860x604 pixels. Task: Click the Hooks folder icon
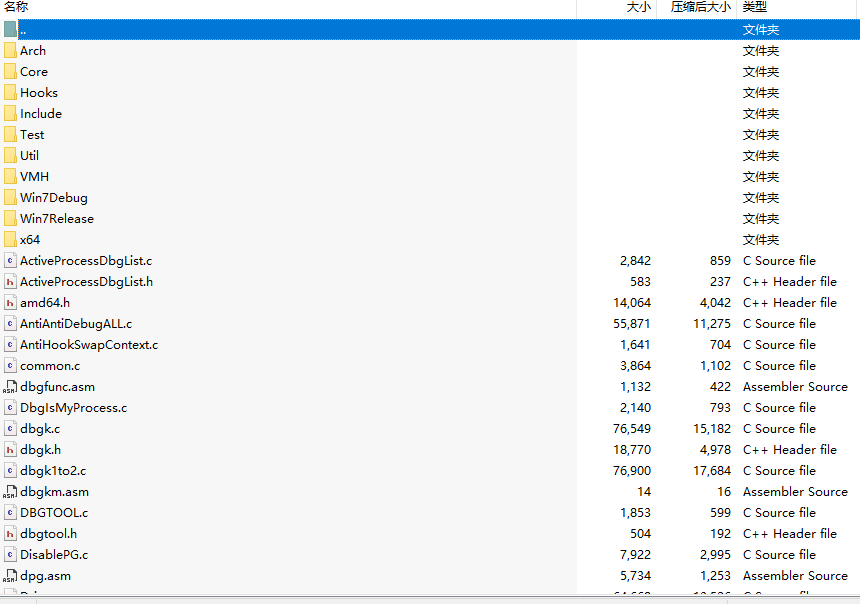click(10, 93)
